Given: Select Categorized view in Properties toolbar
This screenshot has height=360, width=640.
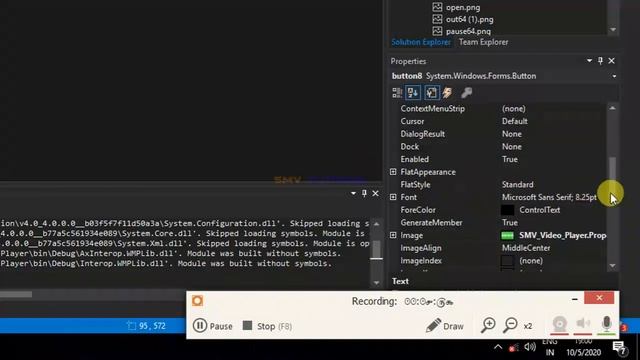Looking at the screenshot, I should (x=397, y=93).
